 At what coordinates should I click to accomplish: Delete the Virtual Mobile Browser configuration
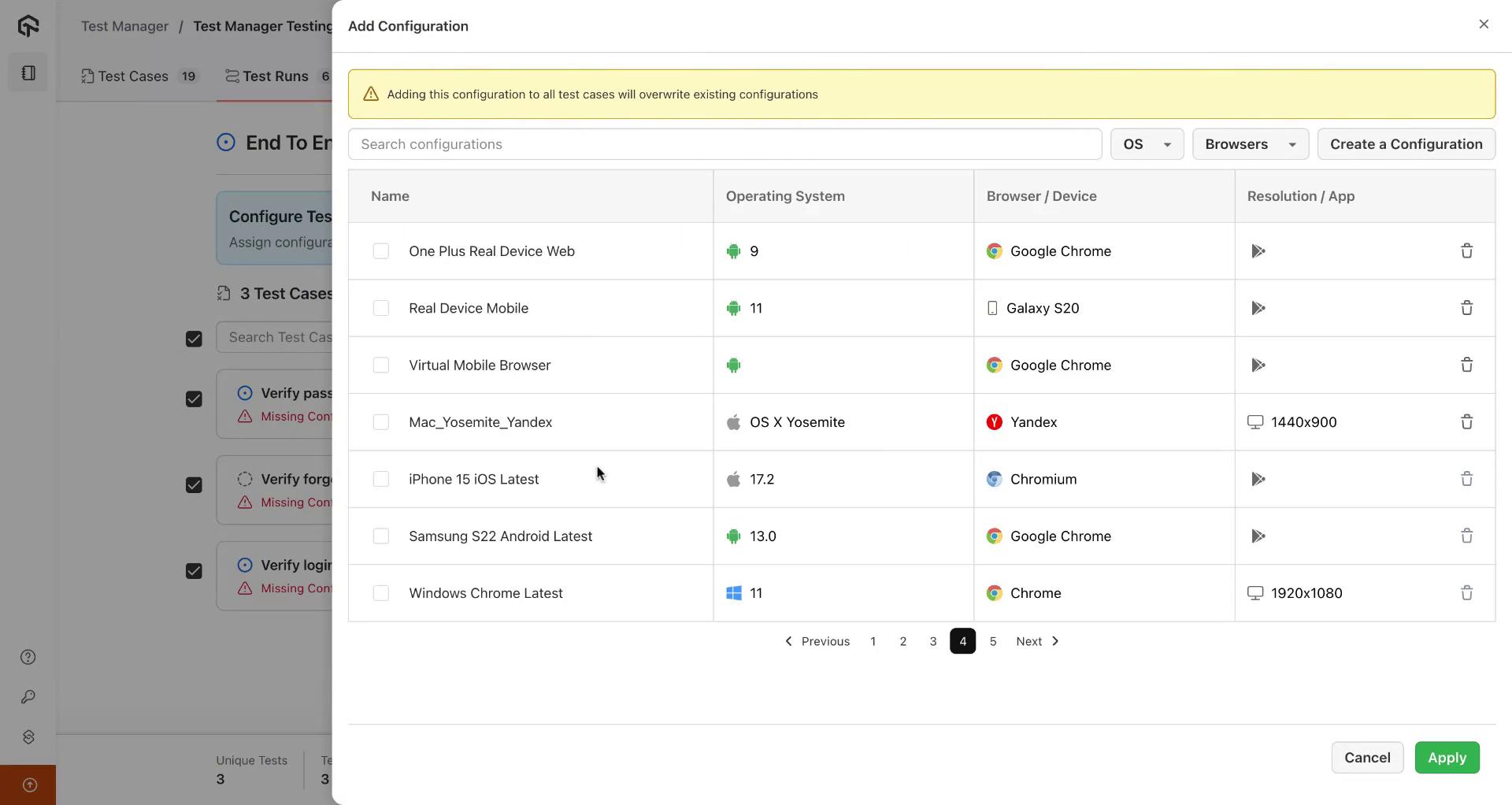(1466, 365)
